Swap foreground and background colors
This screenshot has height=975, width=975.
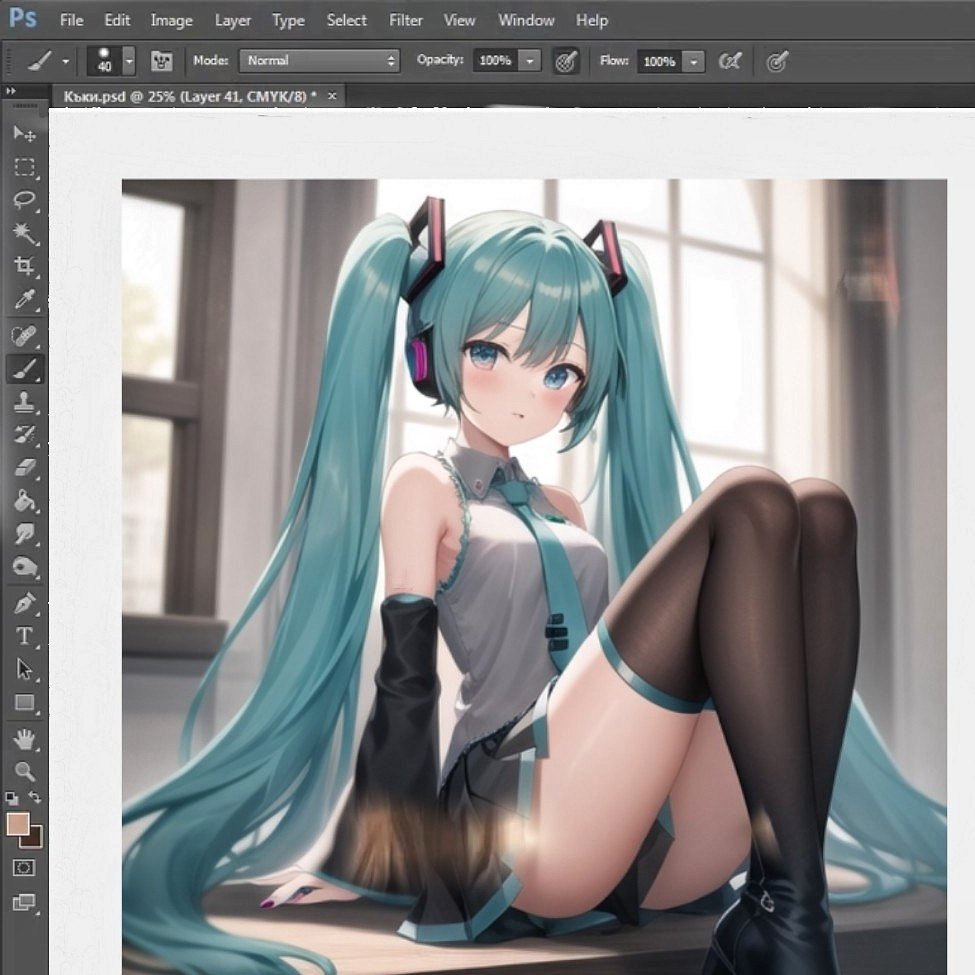(35, 797)
